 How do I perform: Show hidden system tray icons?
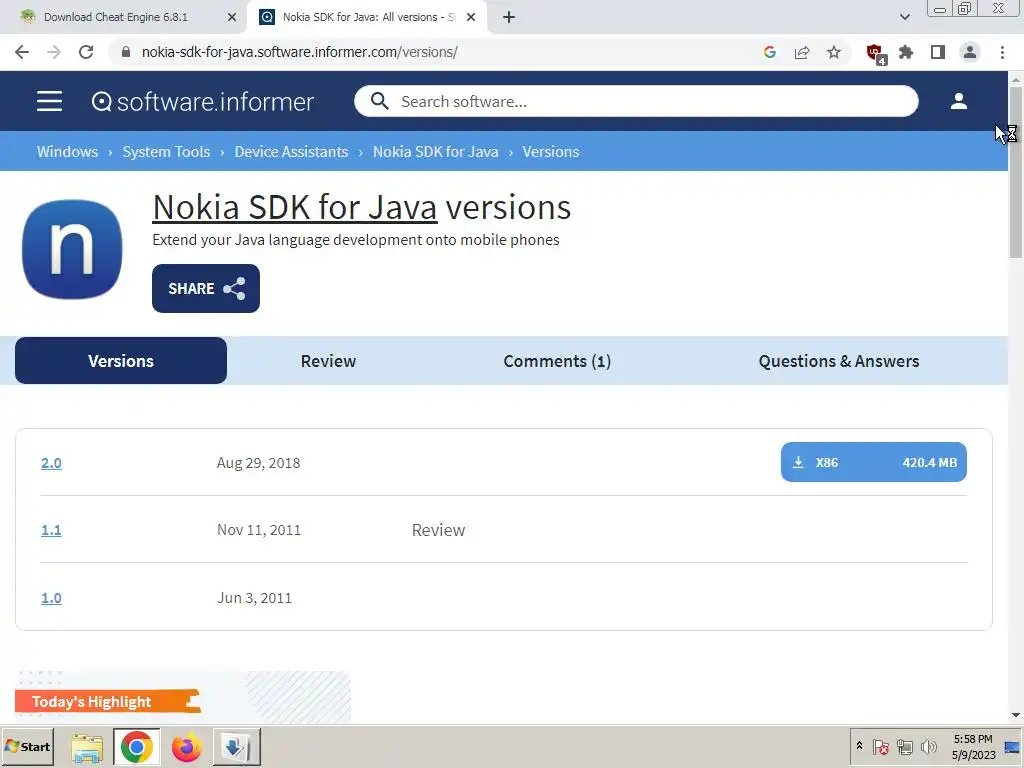point(859,746)
